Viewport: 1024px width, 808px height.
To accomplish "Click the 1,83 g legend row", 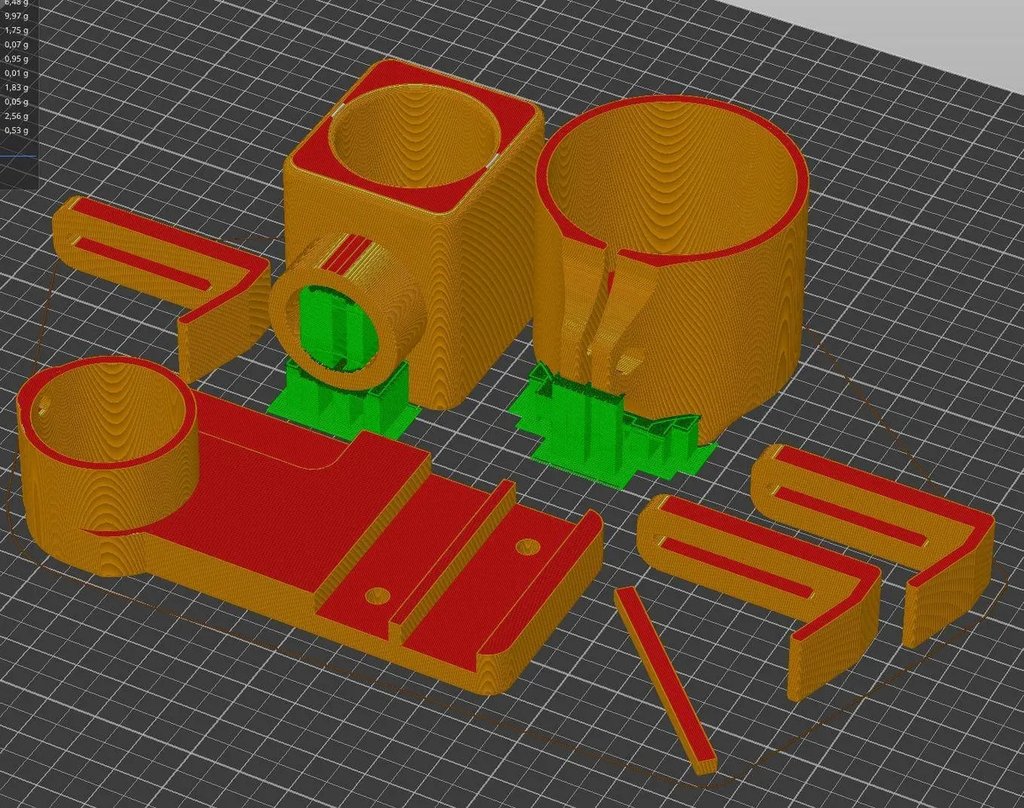I will tap(18, 87).
